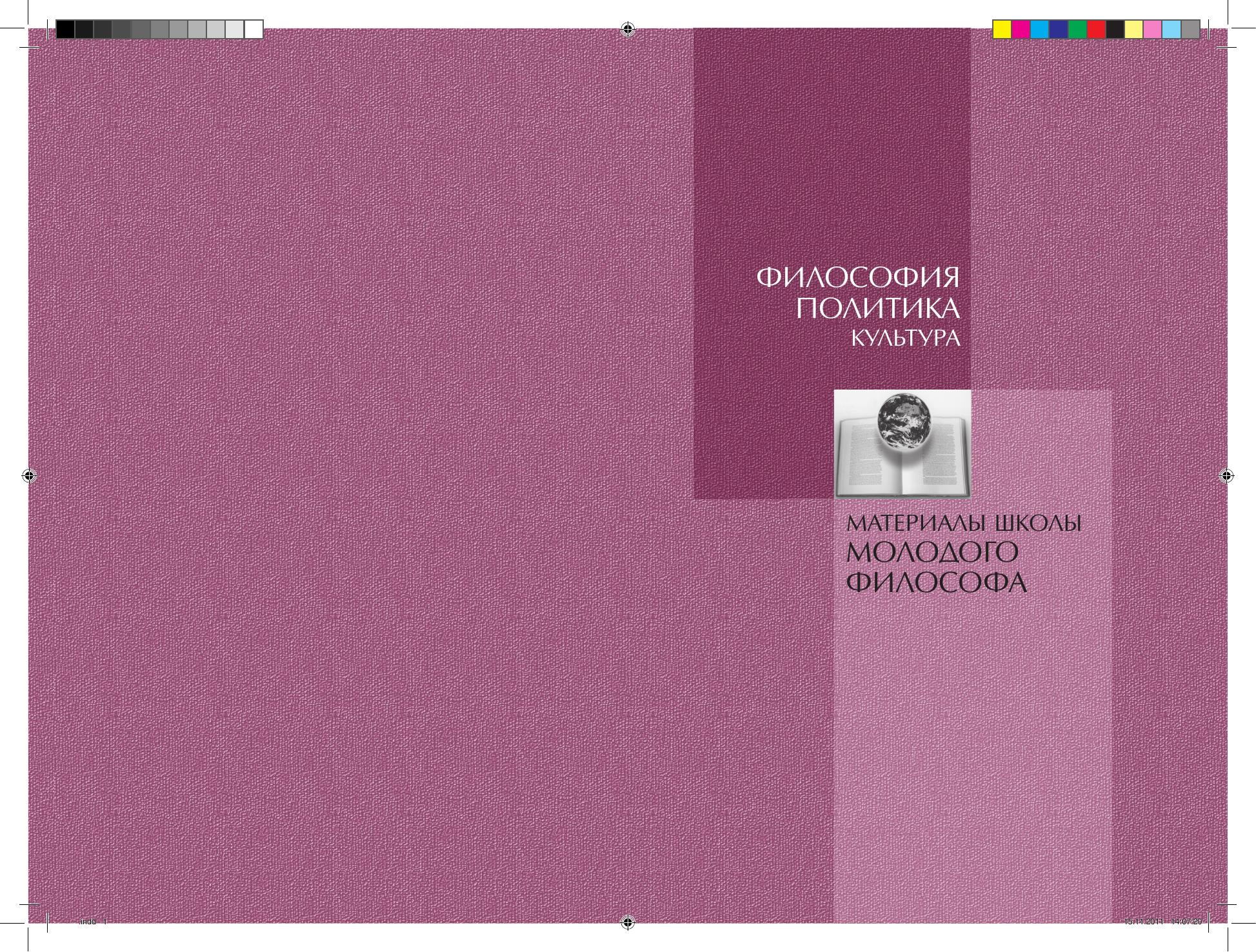Click the yellow swatch in color bar
The height and width of the screenshot is (952, 1256).
(x=1002, y=29)
